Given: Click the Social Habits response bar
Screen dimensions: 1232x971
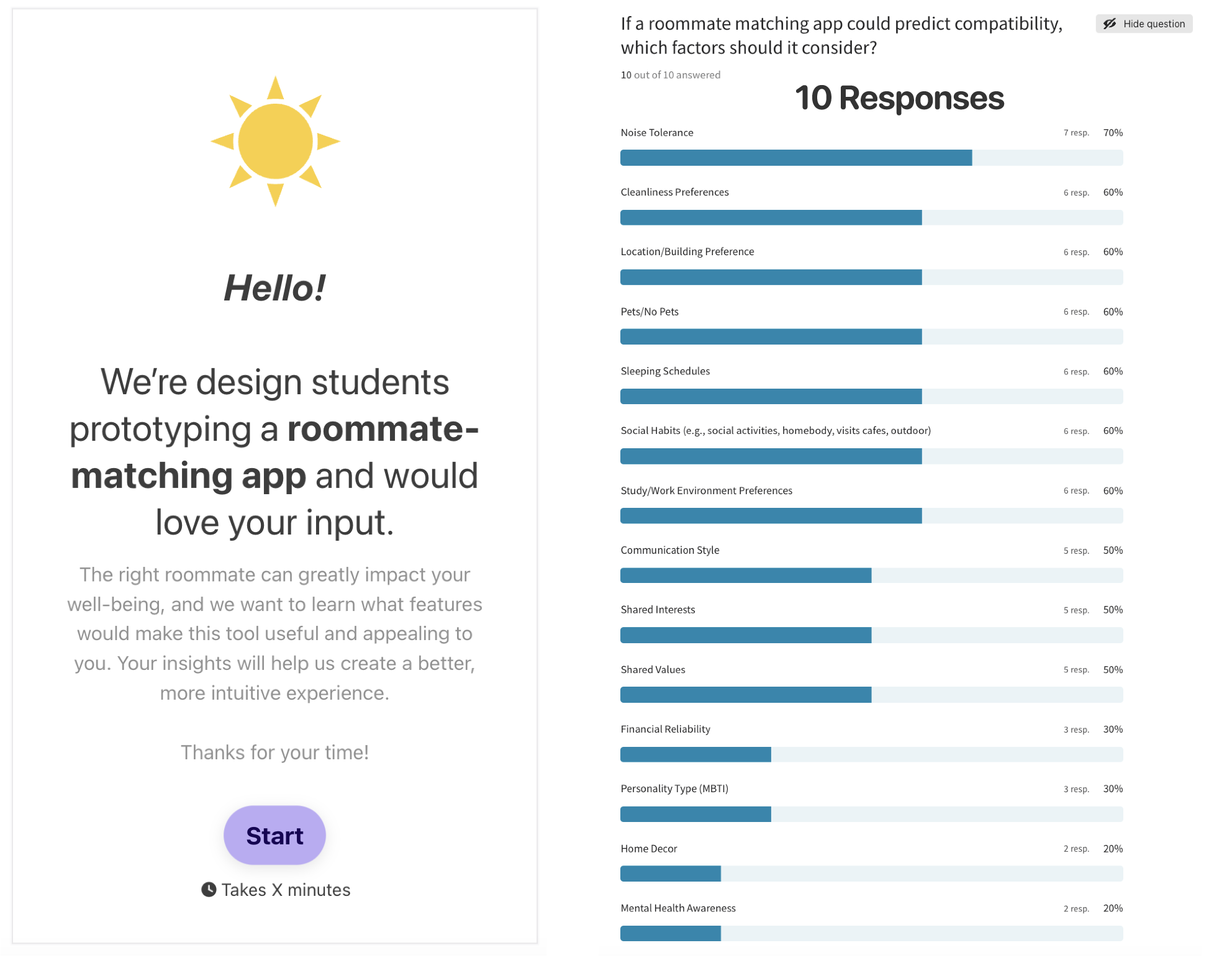Looking at the screenshot, I should (871, 456).
